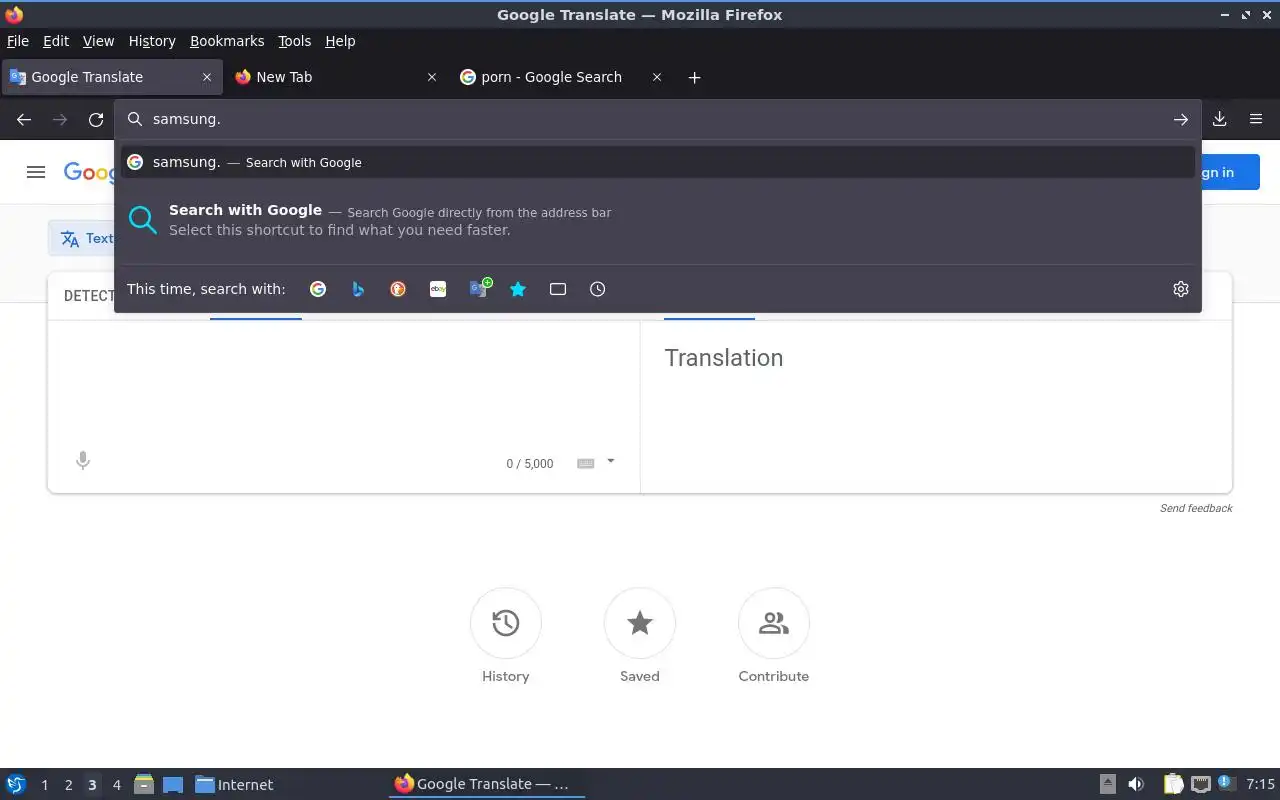Go forward one page
The image size is (1280, 800).
60,119
